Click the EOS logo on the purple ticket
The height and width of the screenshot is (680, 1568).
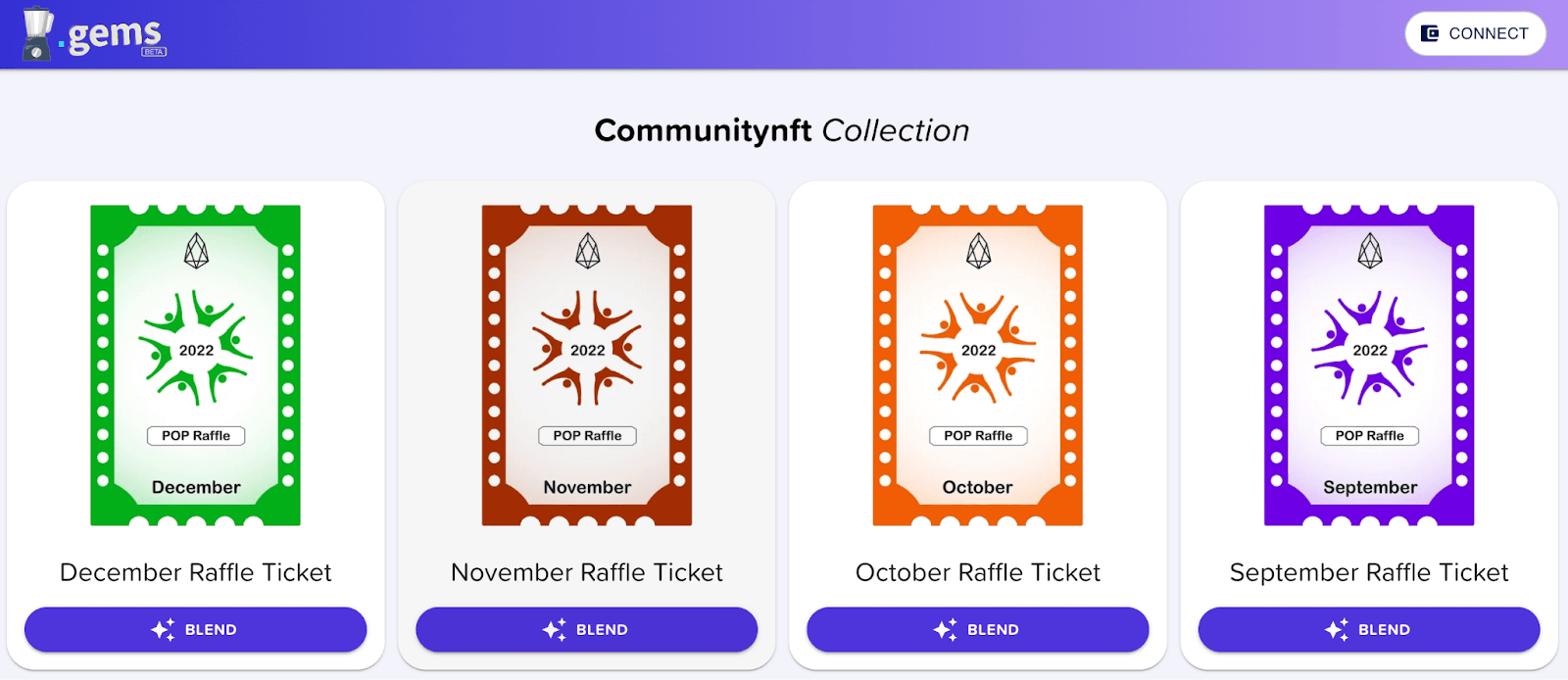tap(1369, 251)
